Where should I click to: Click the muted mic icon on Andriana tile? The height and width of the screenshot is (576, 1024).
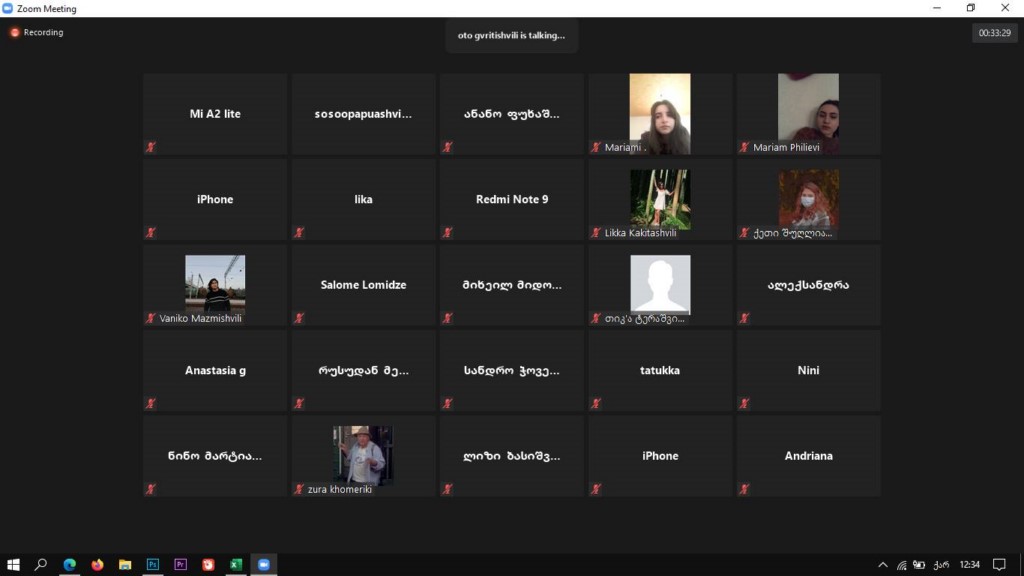pyautogui.click(x=745, y=489)
